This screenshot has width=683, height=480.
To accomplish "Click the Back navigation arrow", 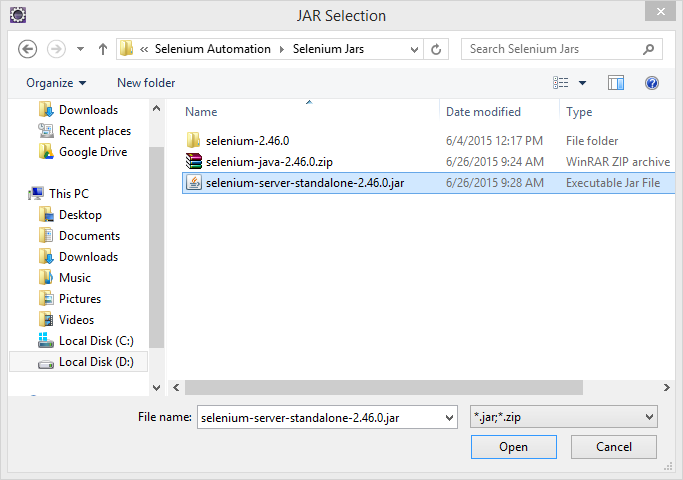I will click(27, 49).
